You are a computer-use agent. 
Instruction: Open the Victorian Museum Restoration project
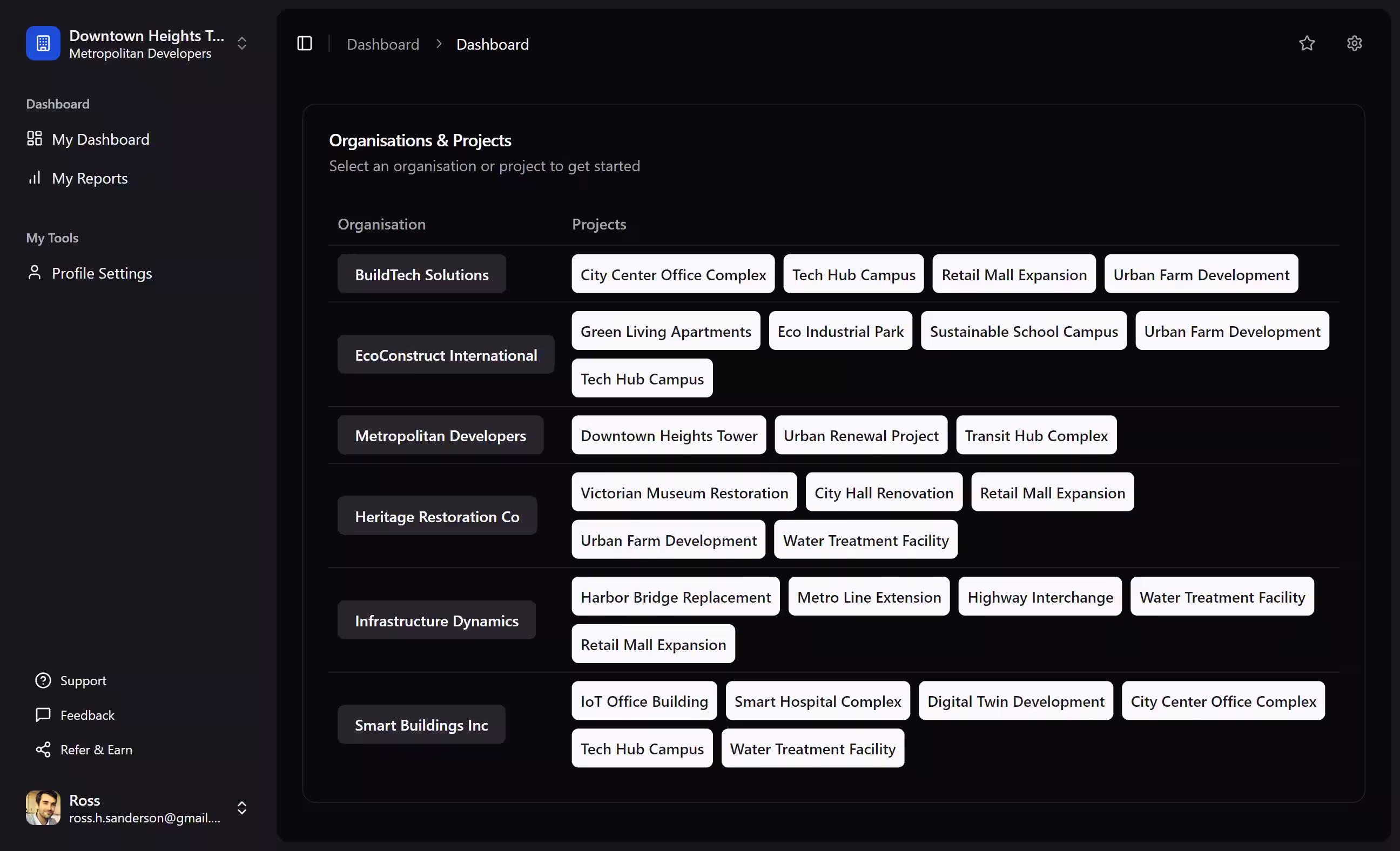pos(684,492)
